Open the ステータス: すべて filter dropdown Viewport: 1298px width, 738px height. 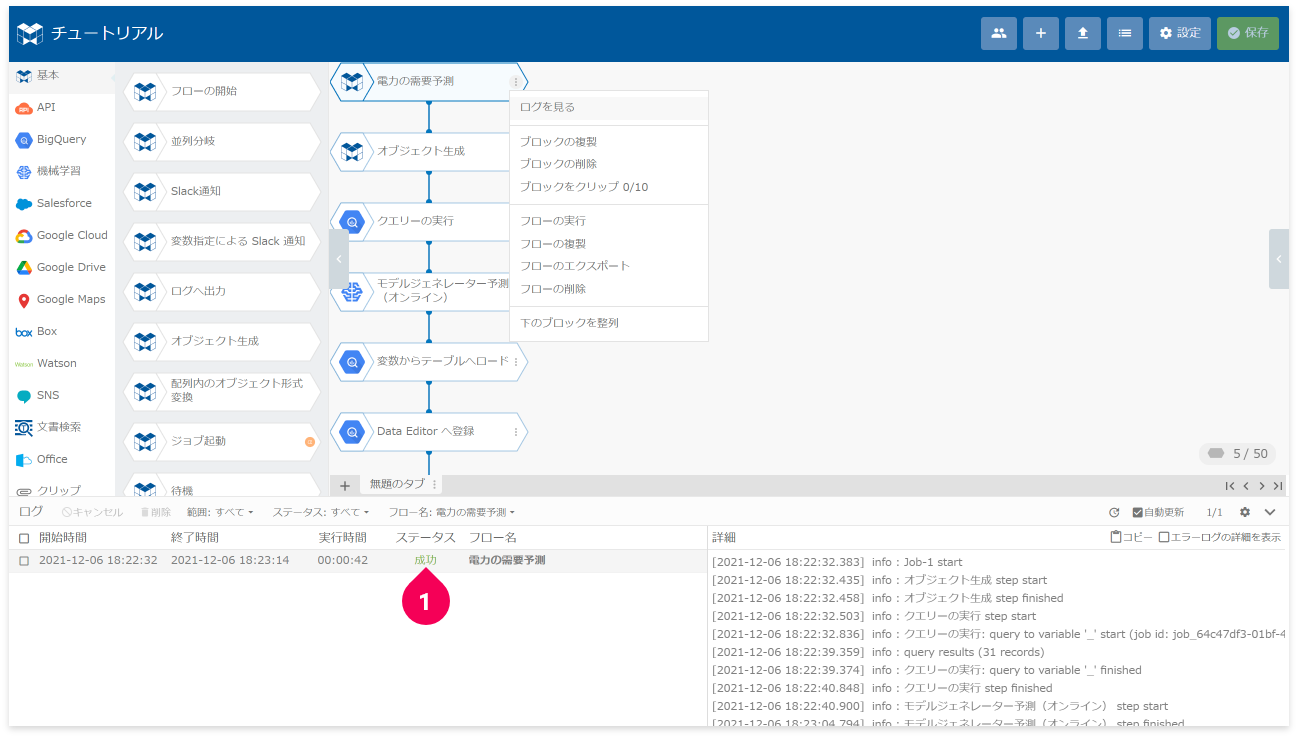tap(320, 512)
